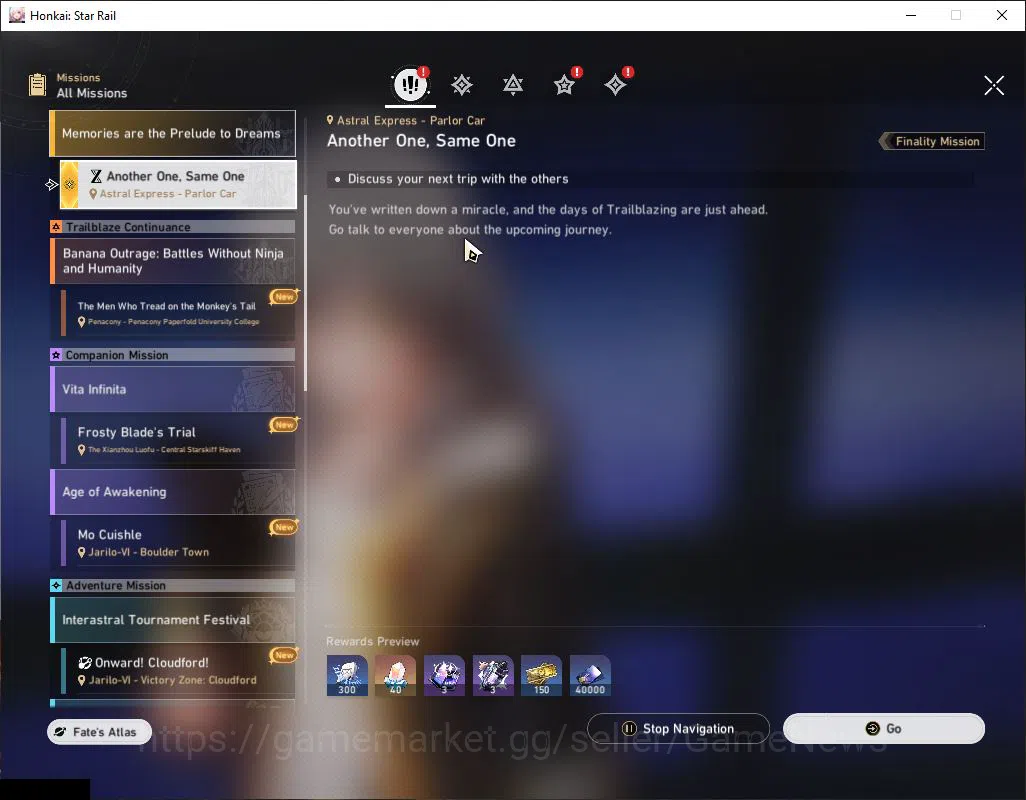Select the Trailblaze Mission filter icon
Image resolution: width=1026 pixels, height=800 pixels.
462,85
